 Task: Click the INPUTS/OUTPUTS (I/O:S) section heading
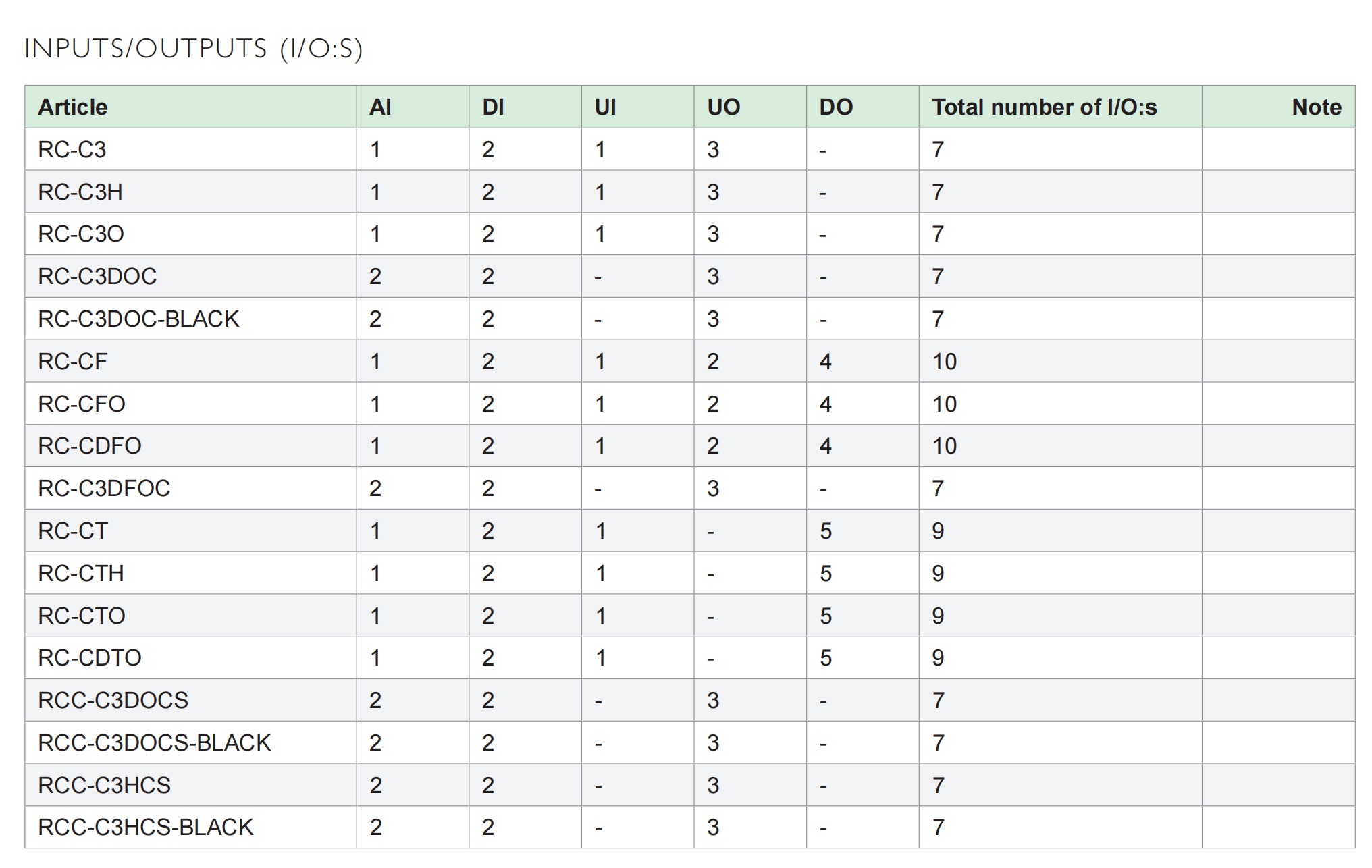point(194,49)
